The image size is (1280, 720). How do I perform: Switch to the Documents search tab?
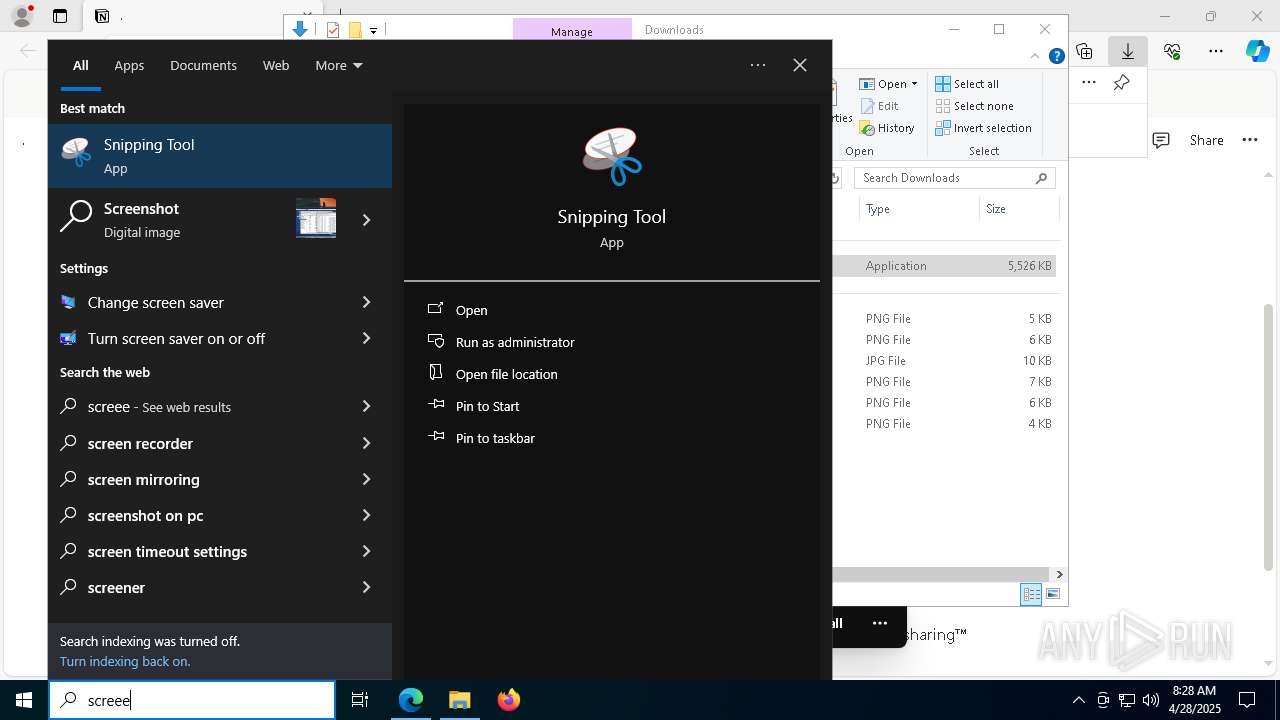pyautogui.click(x=203, y=65)
